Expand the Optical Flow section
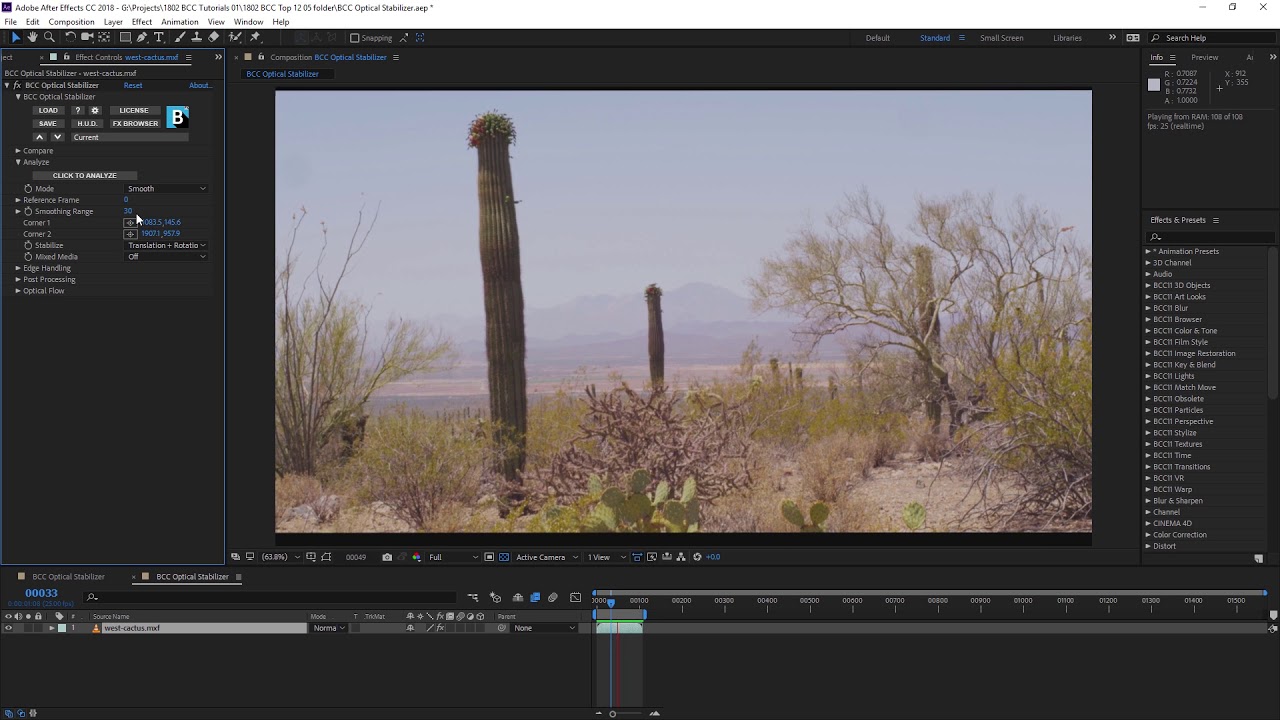Image resolution: width=1280 pixels, height=720 pixels. (17, 291)
